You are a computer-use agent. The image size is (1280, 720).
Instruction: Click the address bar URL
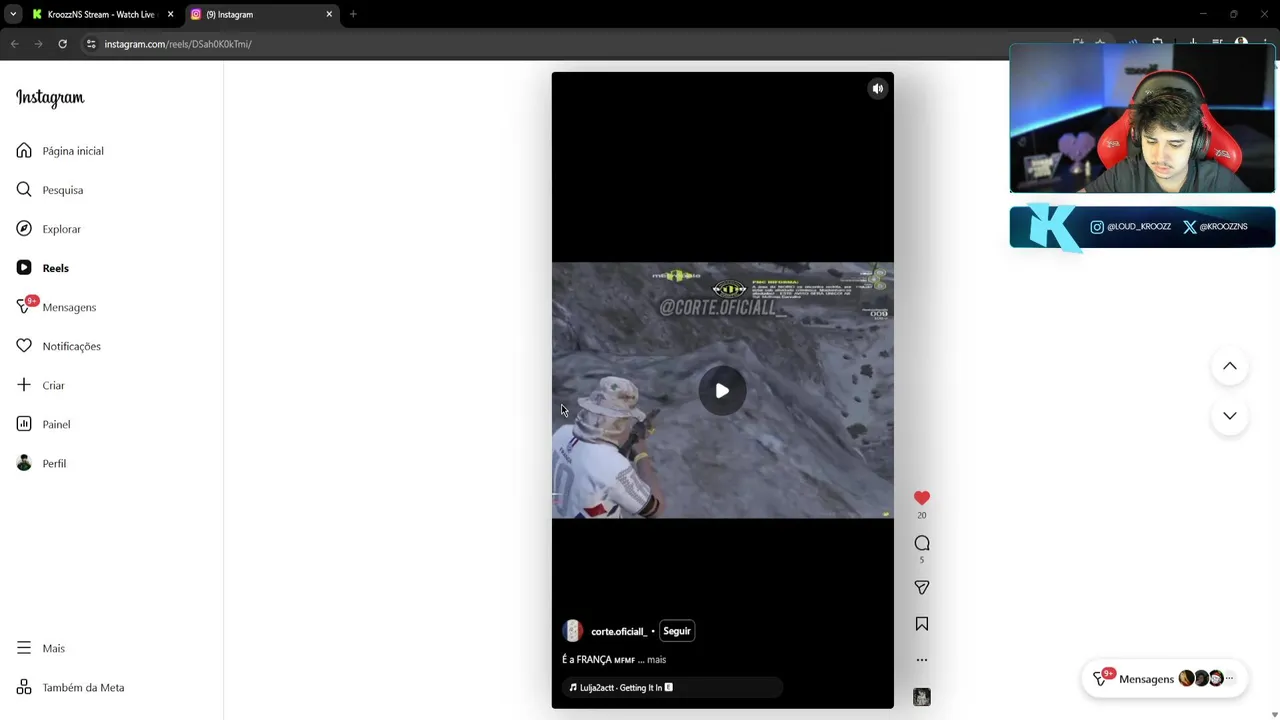pyautogui.click(x=177, y=44)
